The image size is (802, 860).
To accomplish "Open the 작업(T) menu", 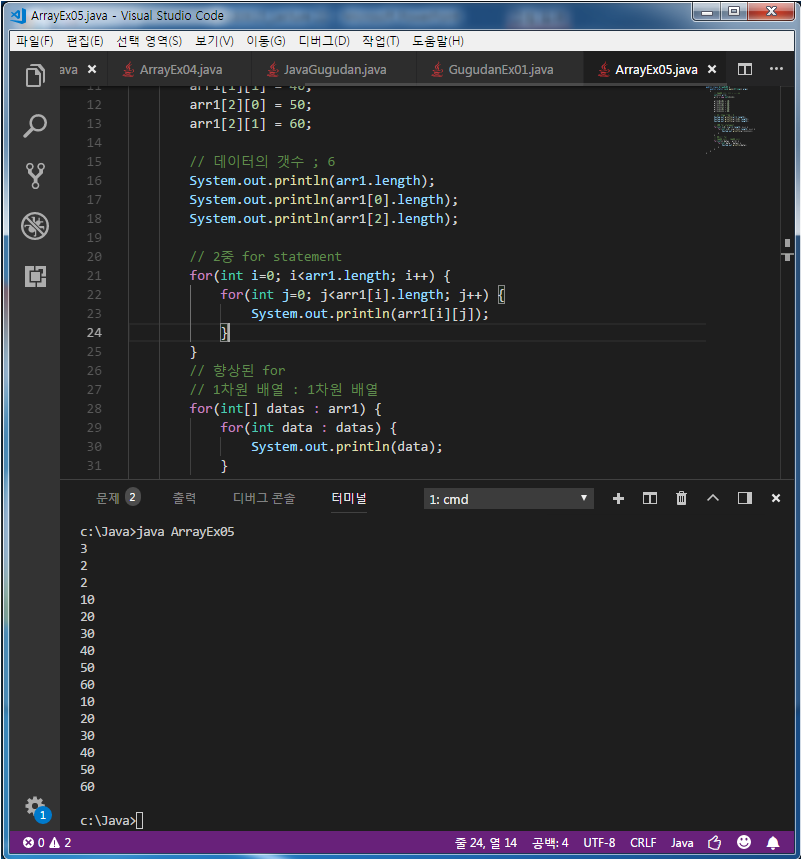I will coord(381,41).
